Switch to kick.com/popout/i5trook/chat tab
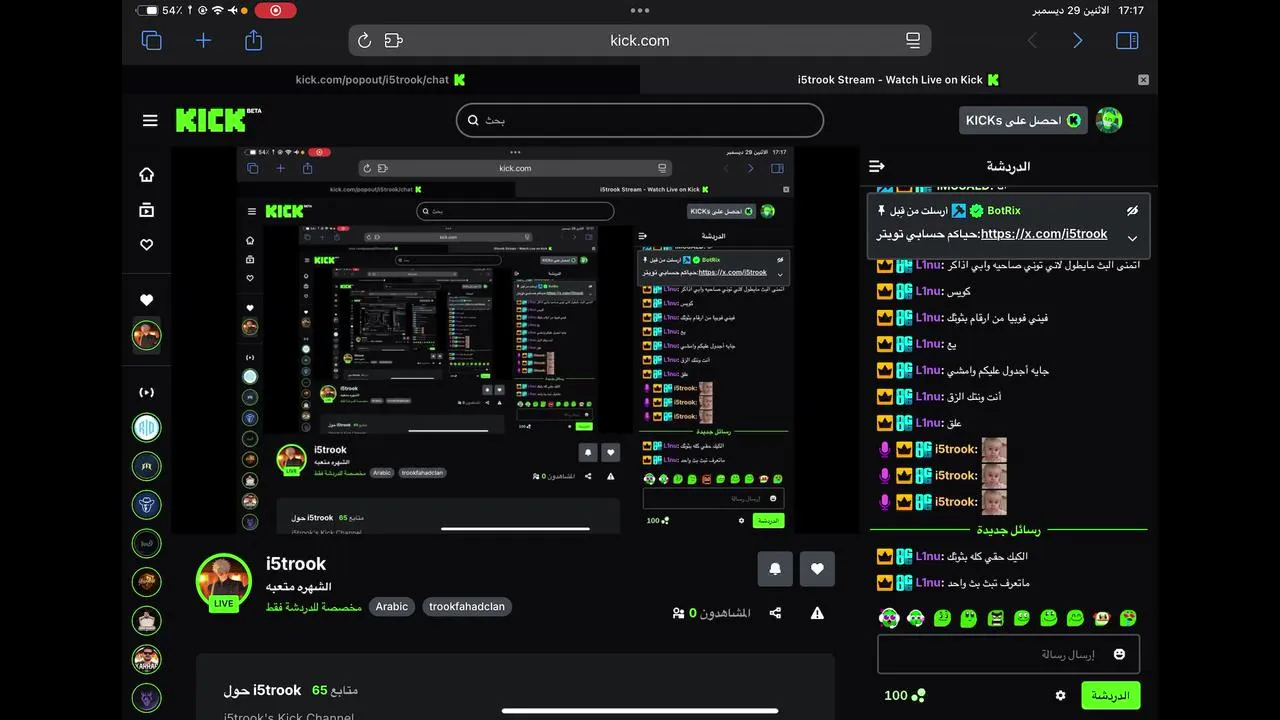The height and width of the screenshot is (720, 1280). pos(381,79)
